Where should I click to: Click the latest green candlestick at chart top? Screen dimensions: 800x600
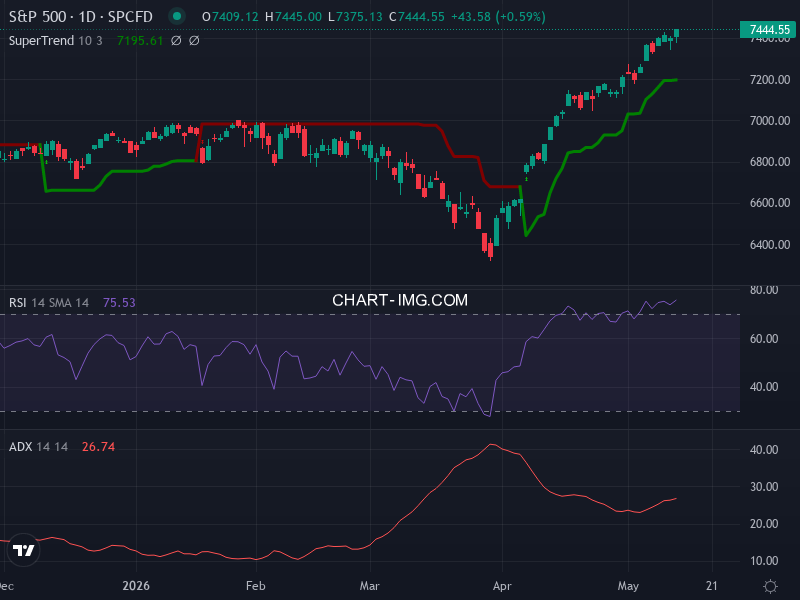pos(677,34)
